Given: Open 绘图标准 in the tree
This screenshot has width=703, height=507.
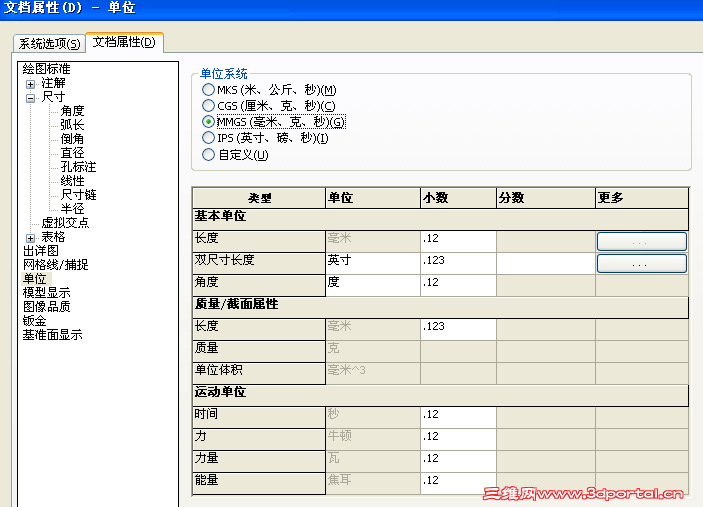Looking at the screenshot, I should coord(46,69).
